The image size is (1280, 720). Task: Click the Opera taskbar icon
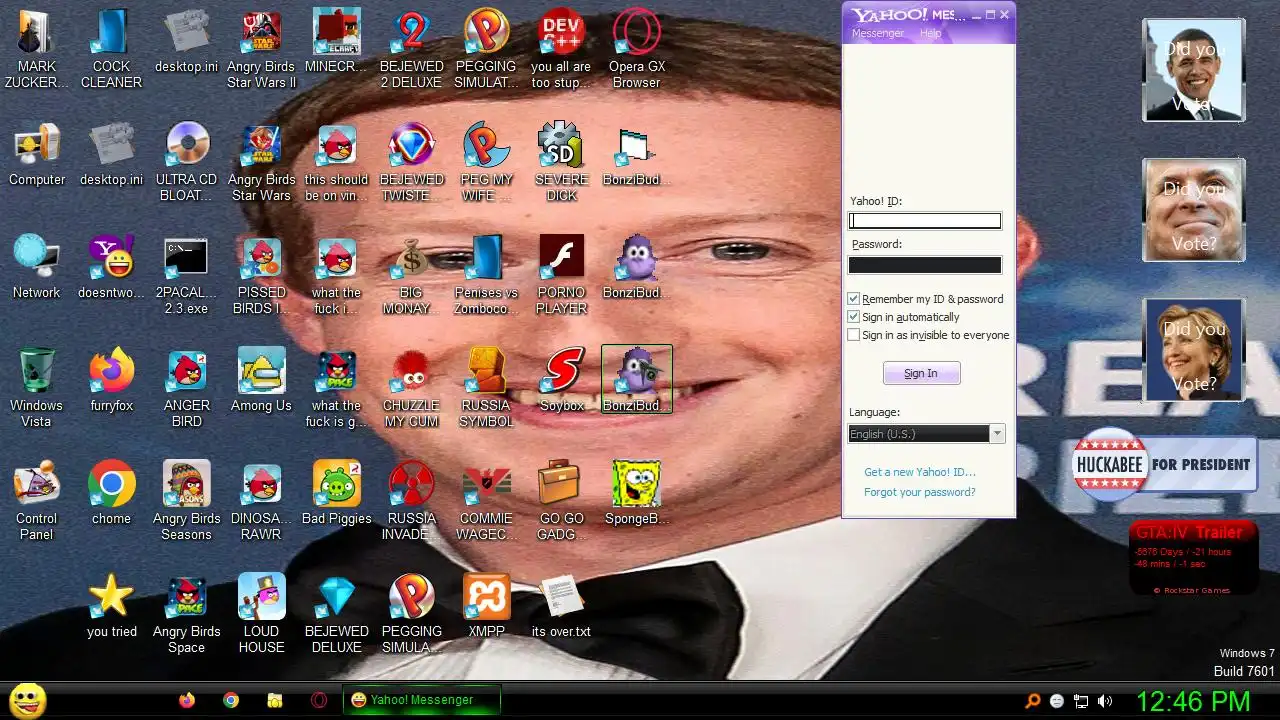point(319,700)
